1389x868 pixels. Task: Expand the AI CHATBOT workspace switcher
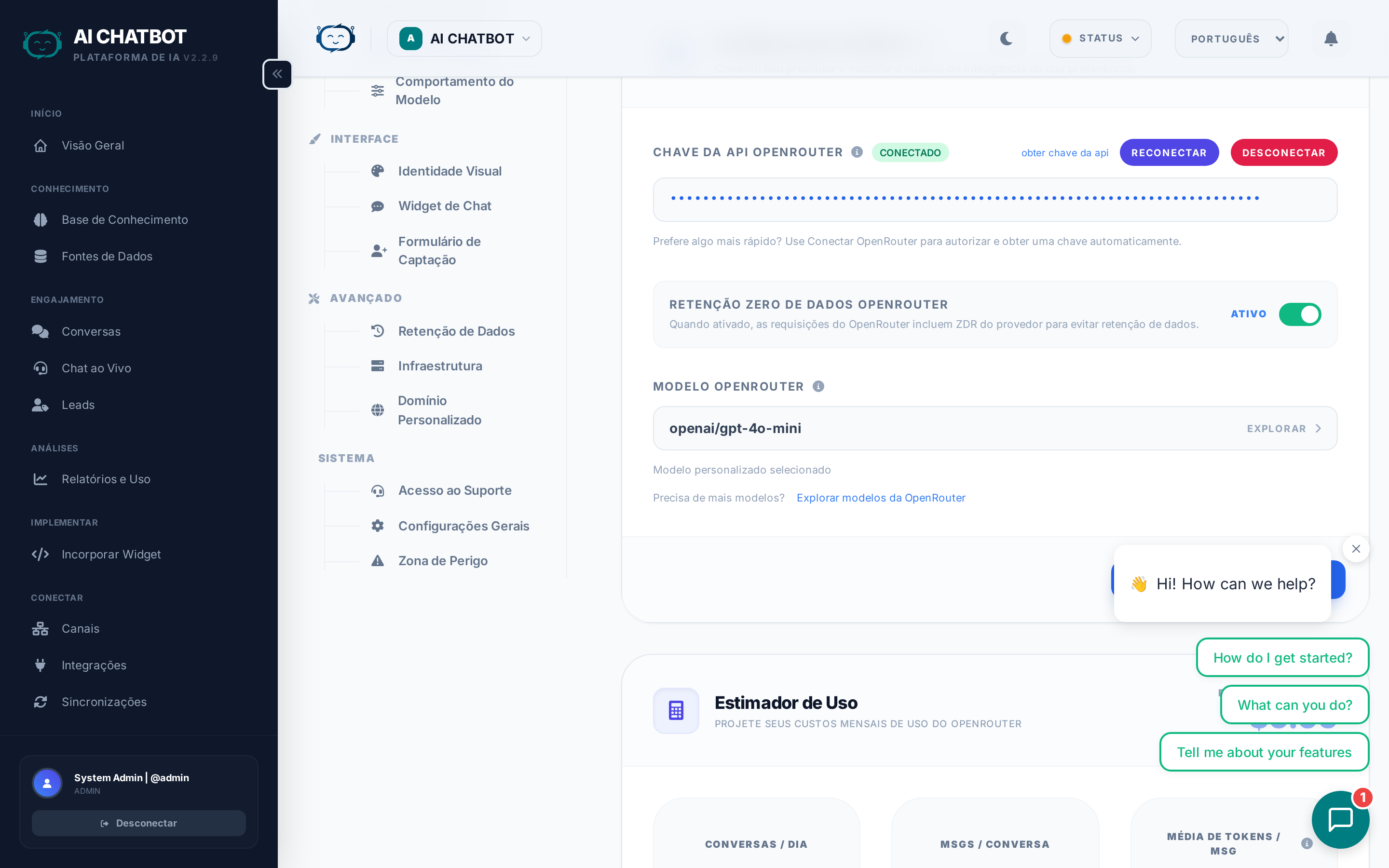[464, 39]
